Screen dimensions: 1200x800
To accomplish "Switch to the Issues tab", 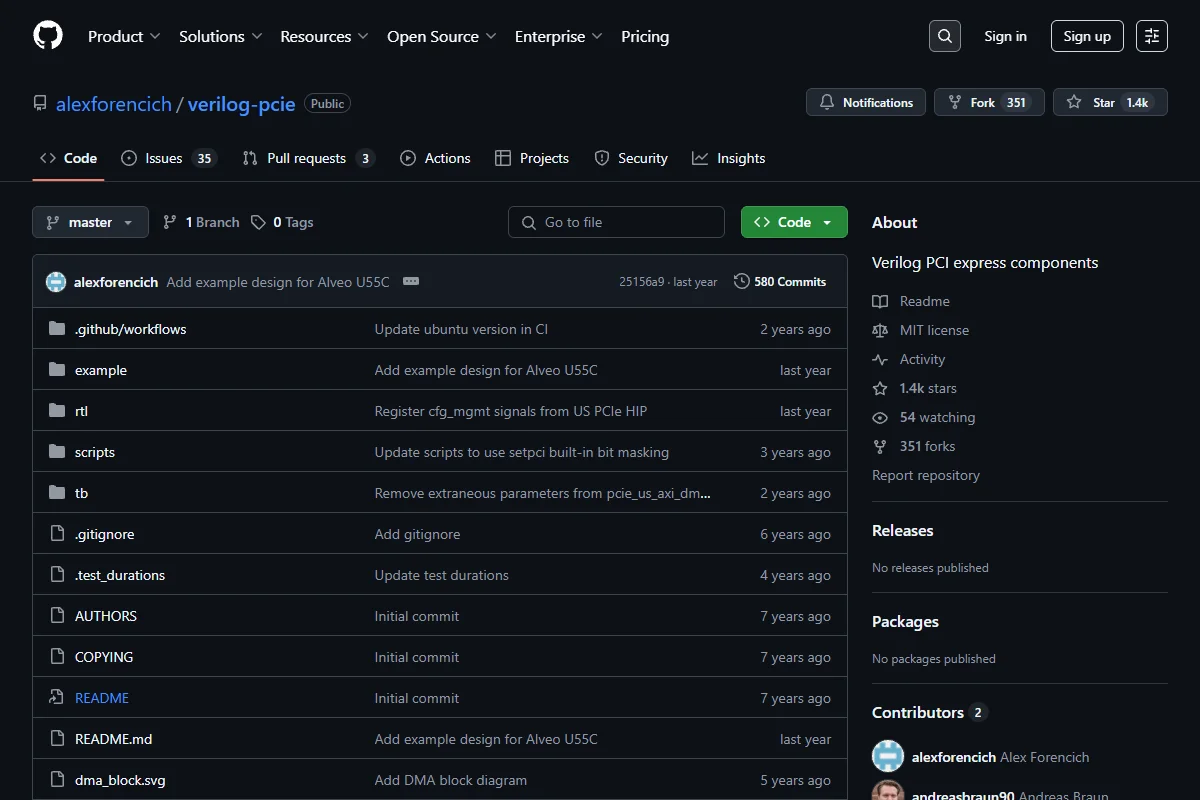I will tap(168, 158).
